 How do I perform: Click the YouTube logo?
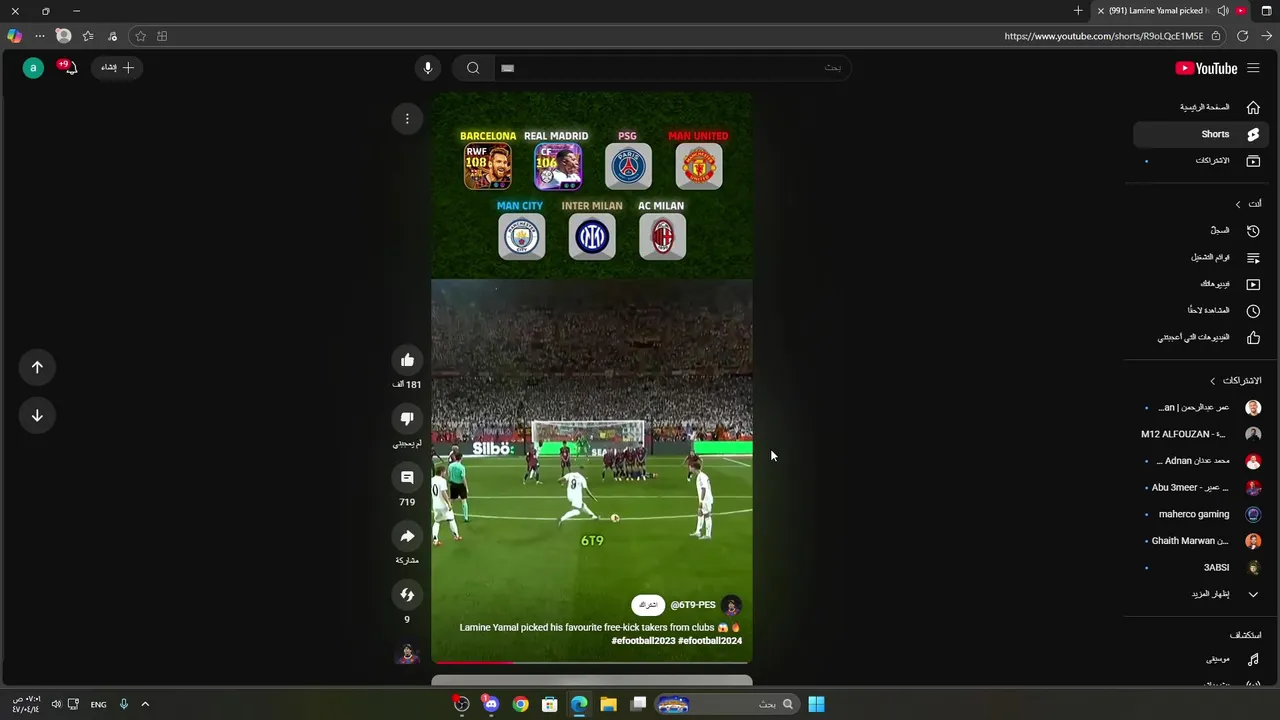click(x=1206, y=68)
